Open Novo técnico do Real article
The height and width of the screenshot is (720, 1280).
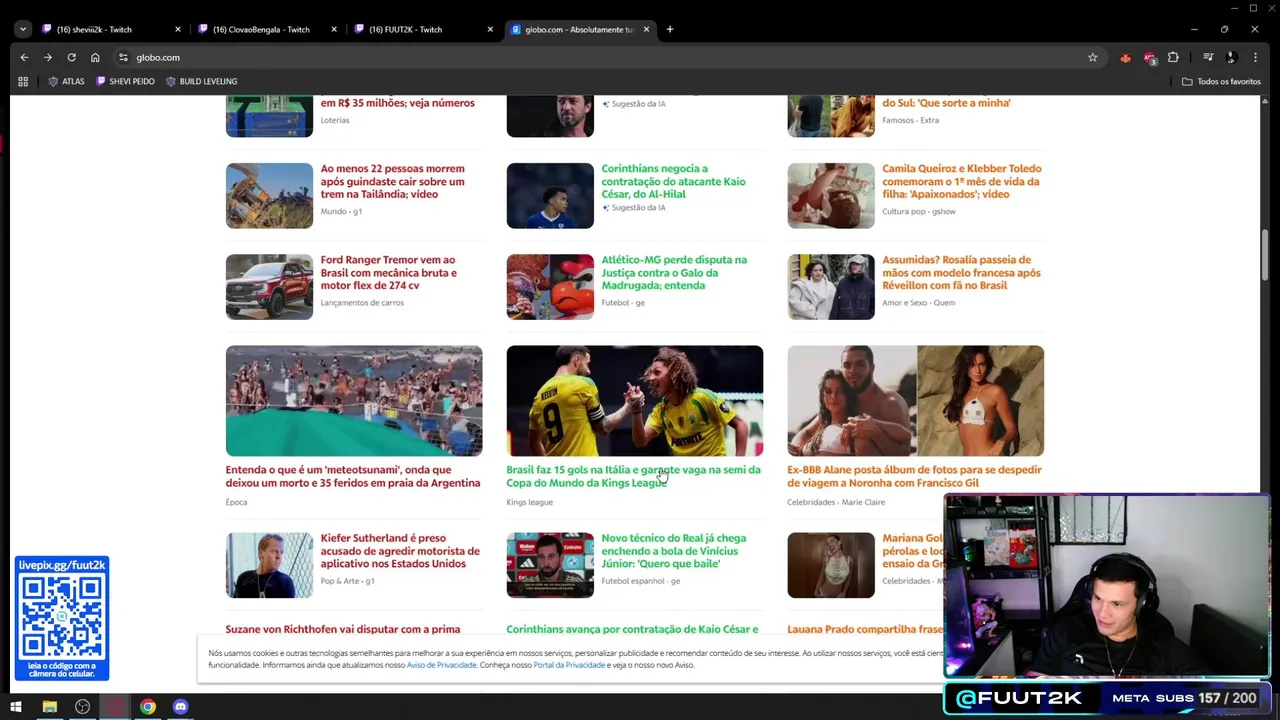[x=673, y=550]
